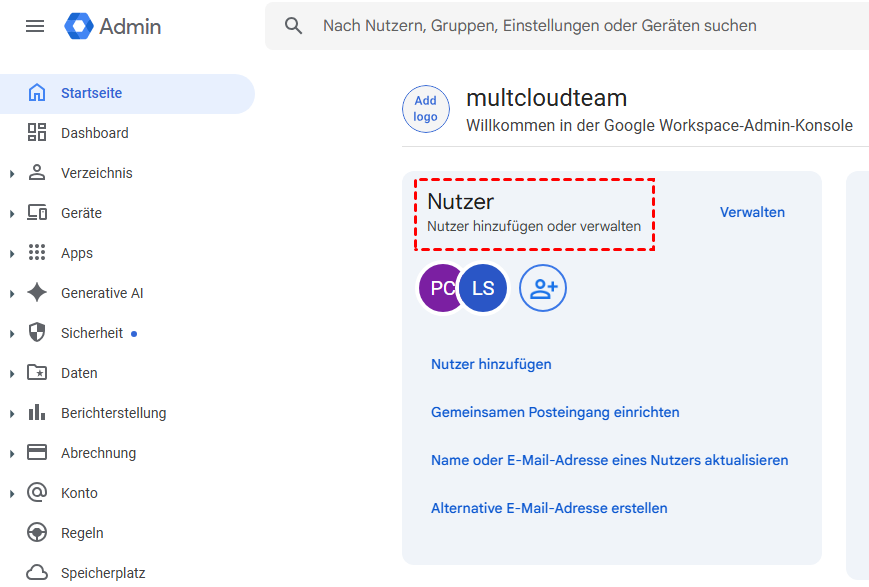The width and height of the screenshot is (869, 587).
Task: Open the hamburger main menu
Action: [35, 26]
